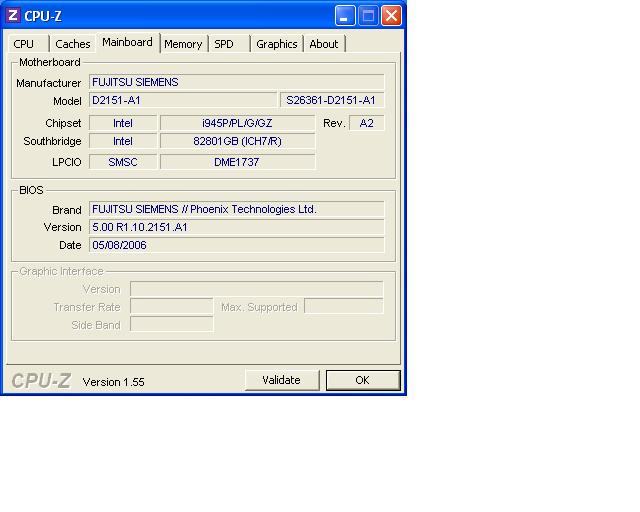Click the A2 revision field
The width and height of the screenshot is (640, 512).
[x=367, y=123]
